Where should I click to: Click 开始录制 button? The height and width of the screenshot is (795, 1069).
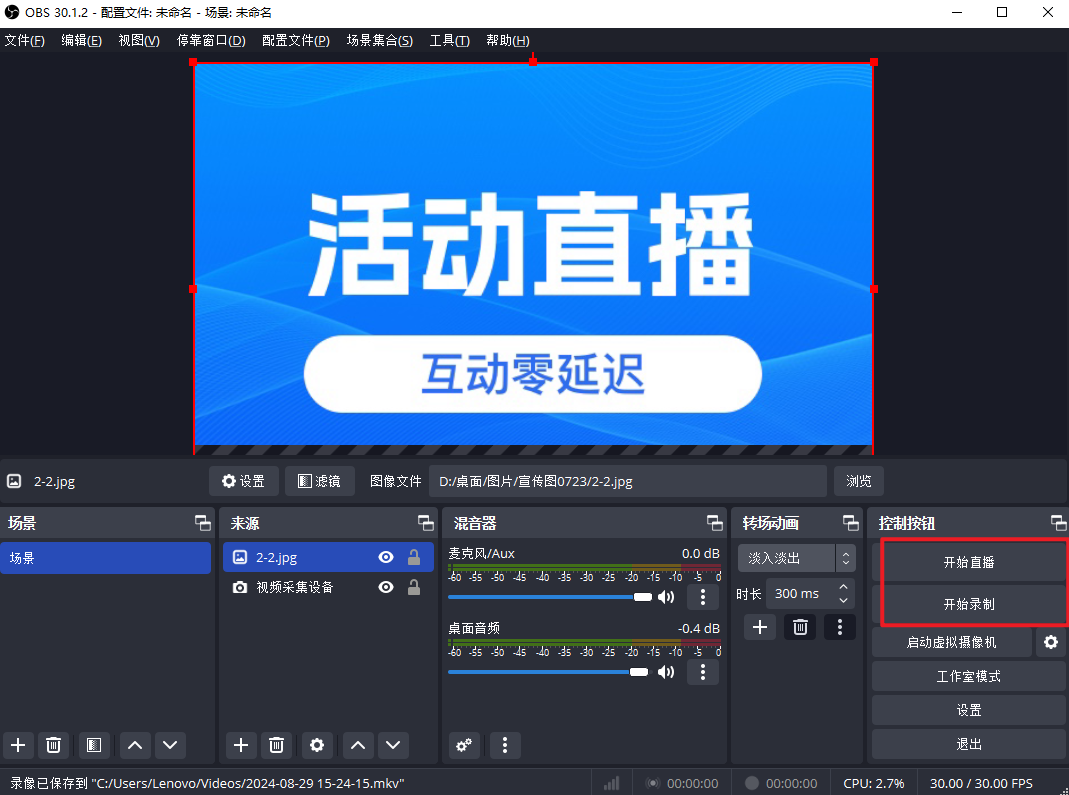[x=968, y=605]
